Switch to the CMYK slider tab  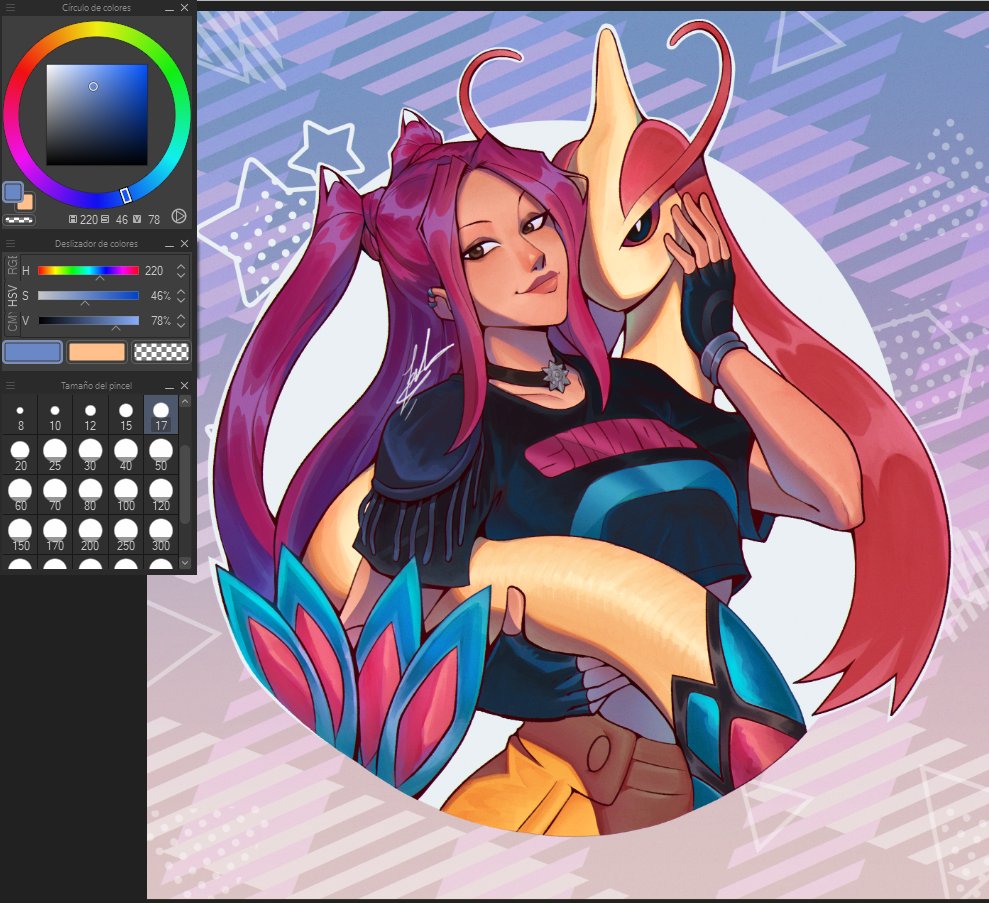tap(12, 322)
